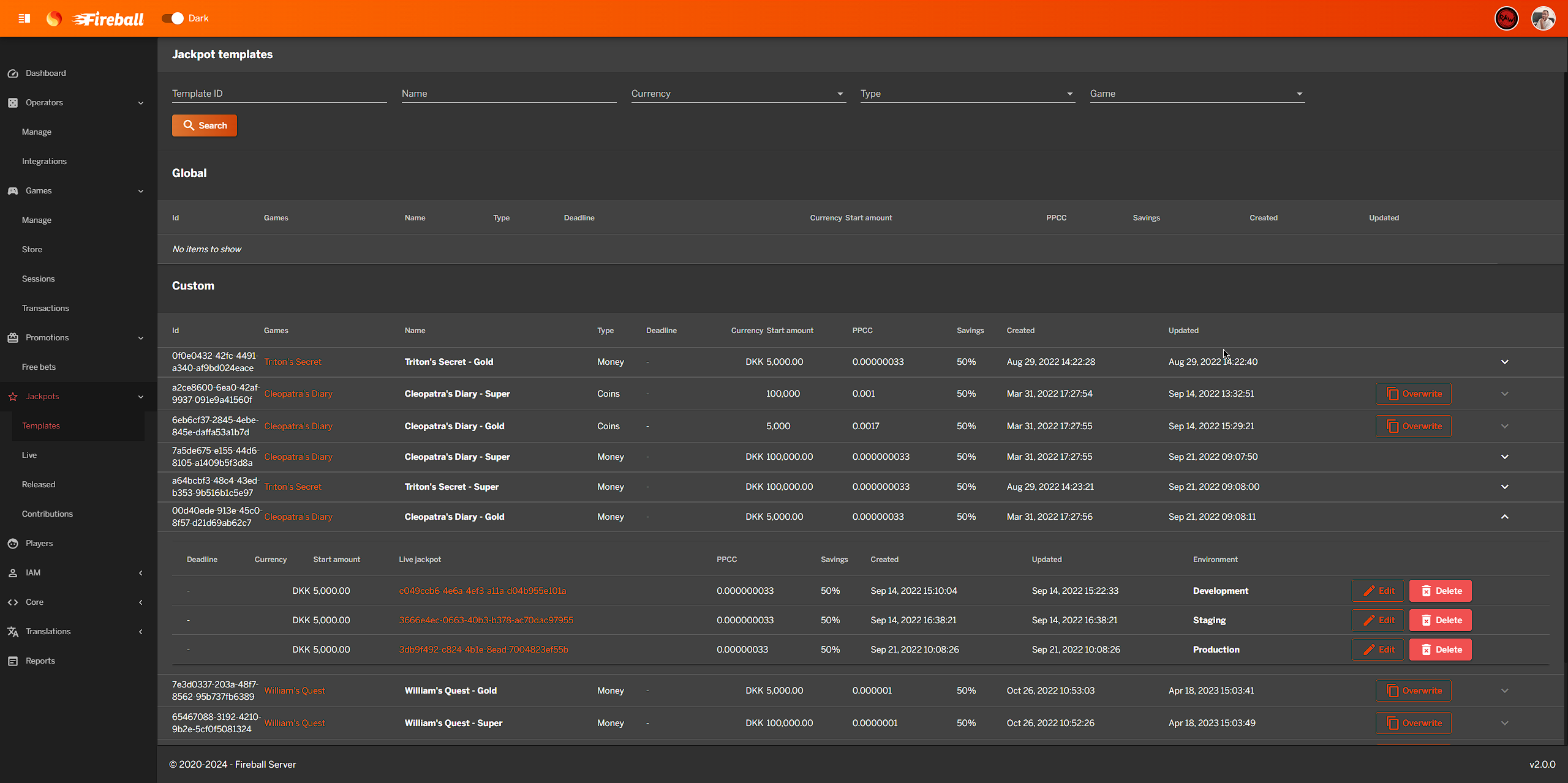Open the Live jackpots menu item
This screenshot has height=783, width=1568.
[29, 455]
